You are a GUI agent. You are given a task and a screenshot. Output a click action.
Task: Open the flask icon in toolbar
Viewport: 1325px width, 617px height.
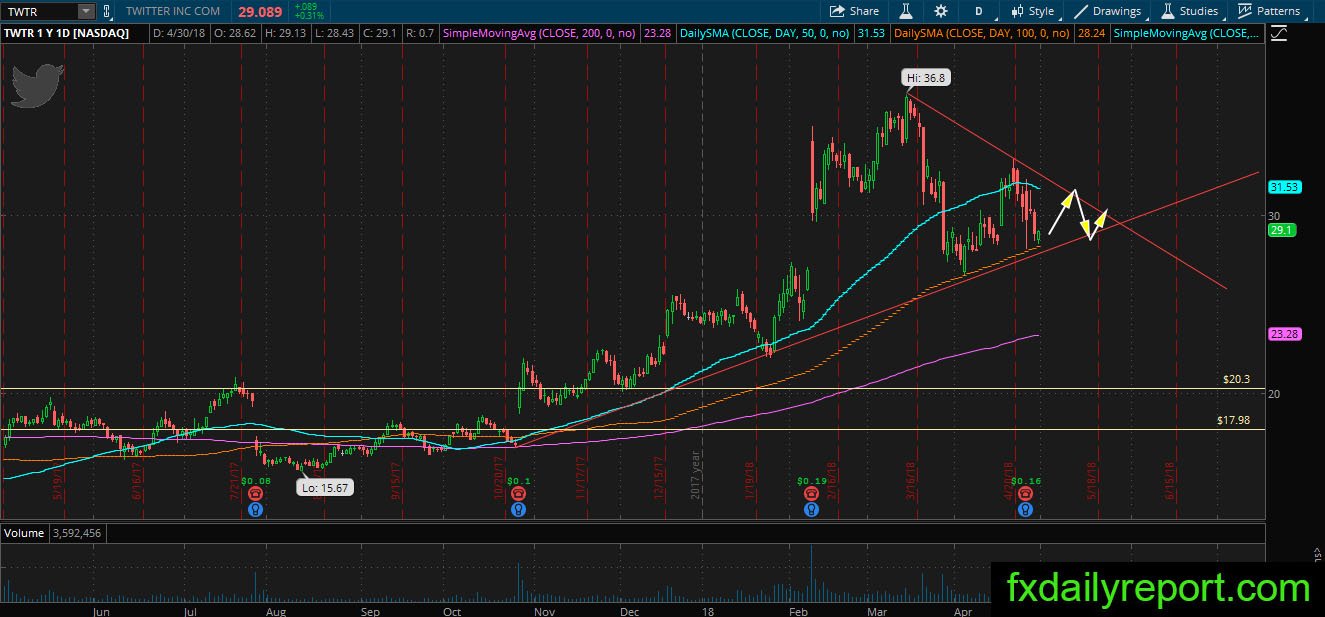906,11
